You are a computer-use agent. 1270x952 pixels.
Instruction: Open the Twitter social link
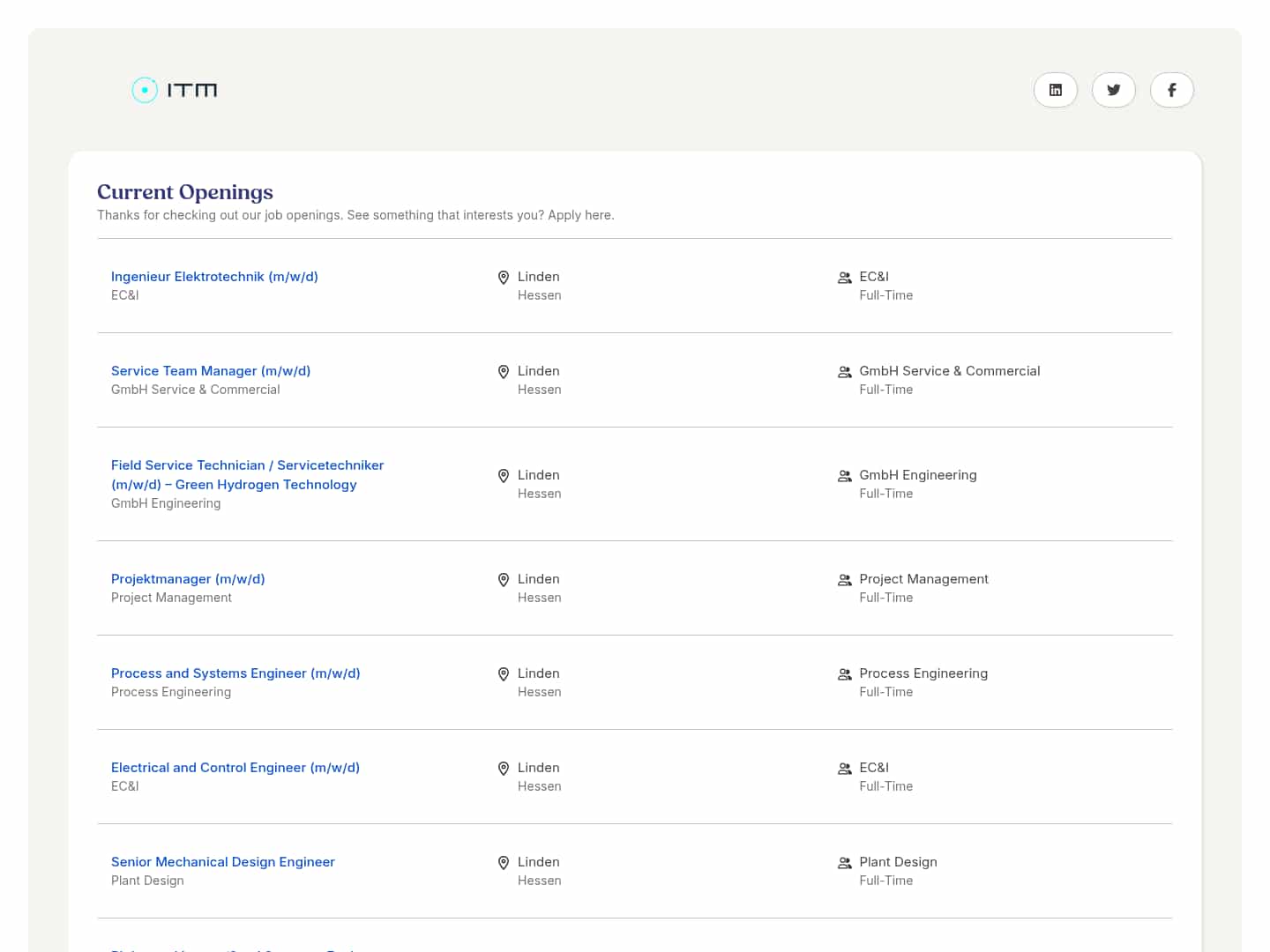pyautogui.click(x=1113, y=90)
